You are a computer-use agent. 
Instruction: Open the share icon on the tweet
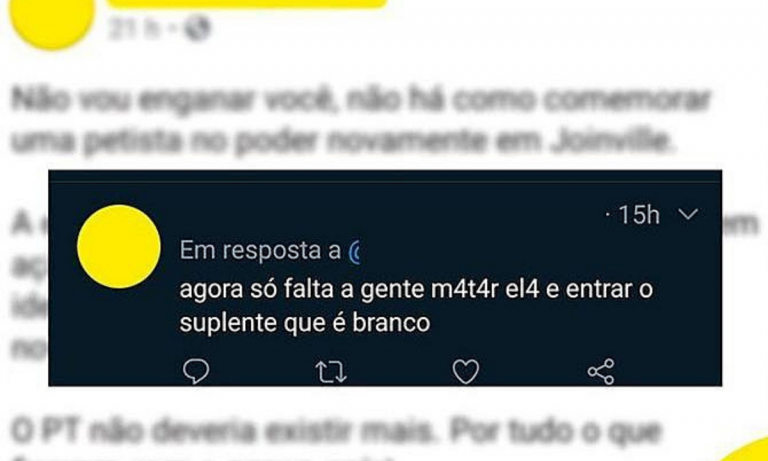point(600,371)
